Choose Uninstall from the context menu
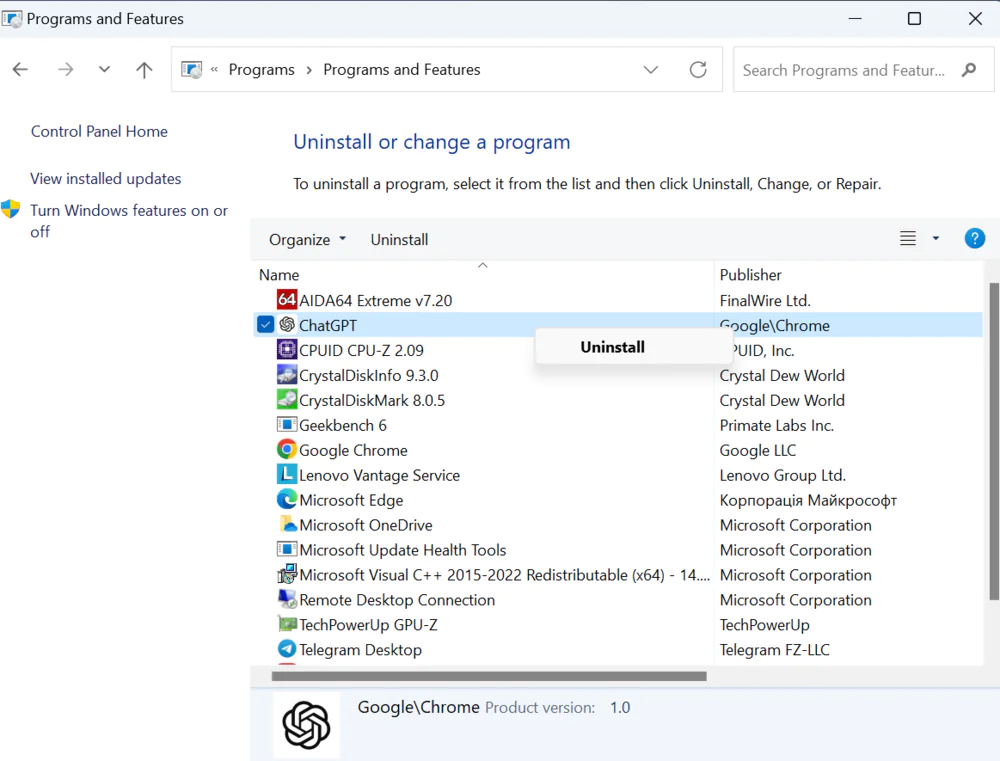 coord(612,347)
